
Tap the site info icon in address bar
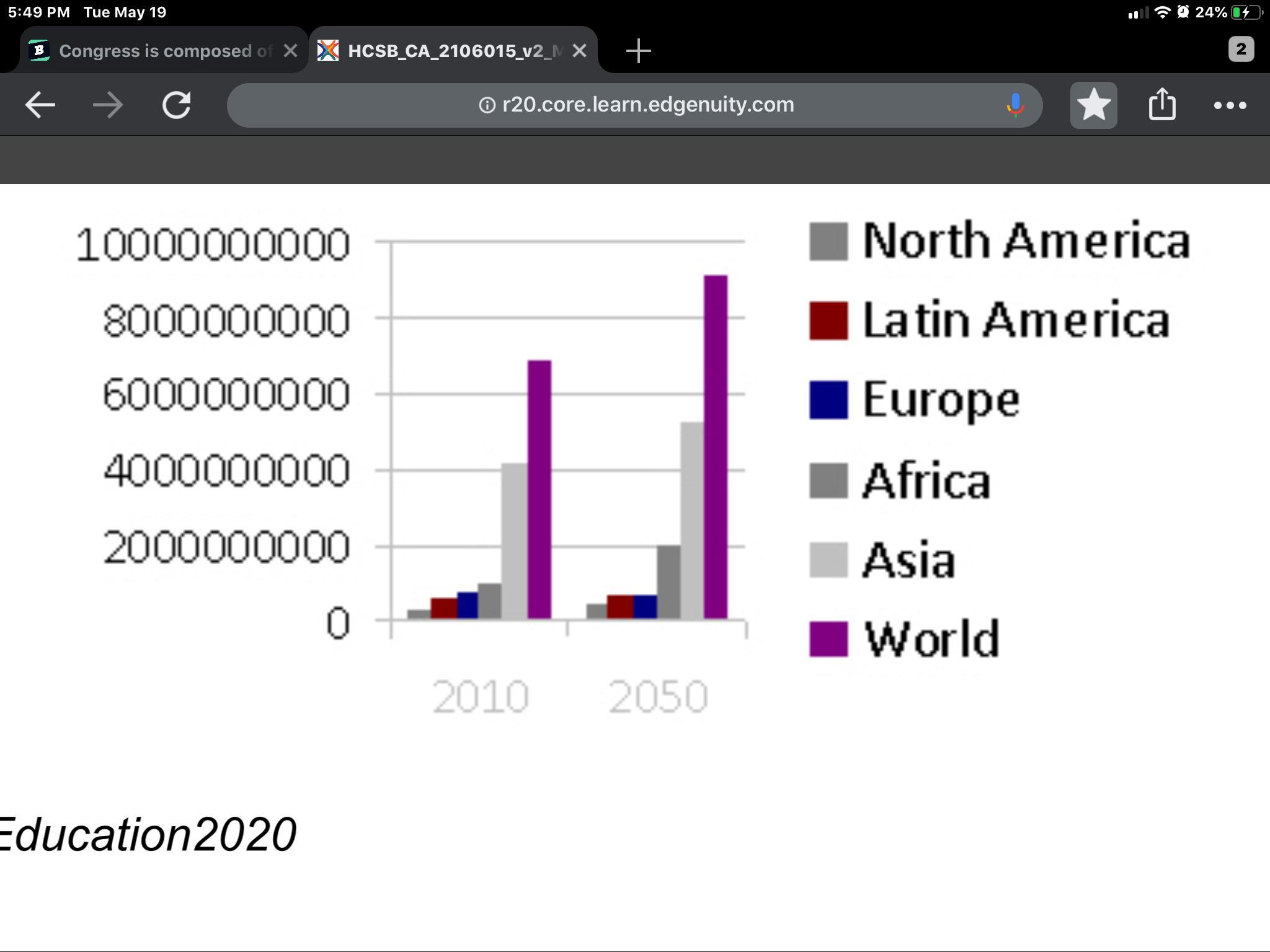[x=487, y=105]
